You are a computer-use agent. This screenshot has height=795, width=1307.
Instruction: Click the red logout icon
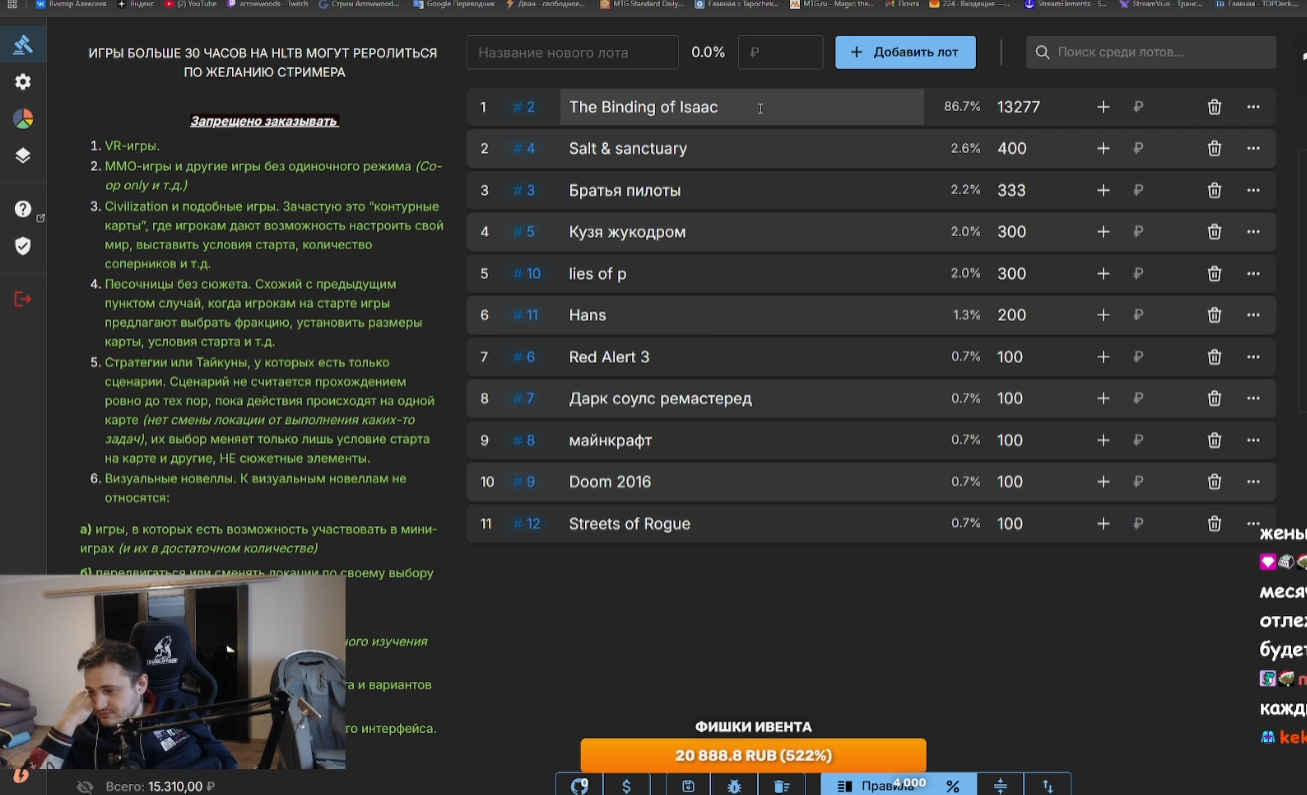coord(23,299)
